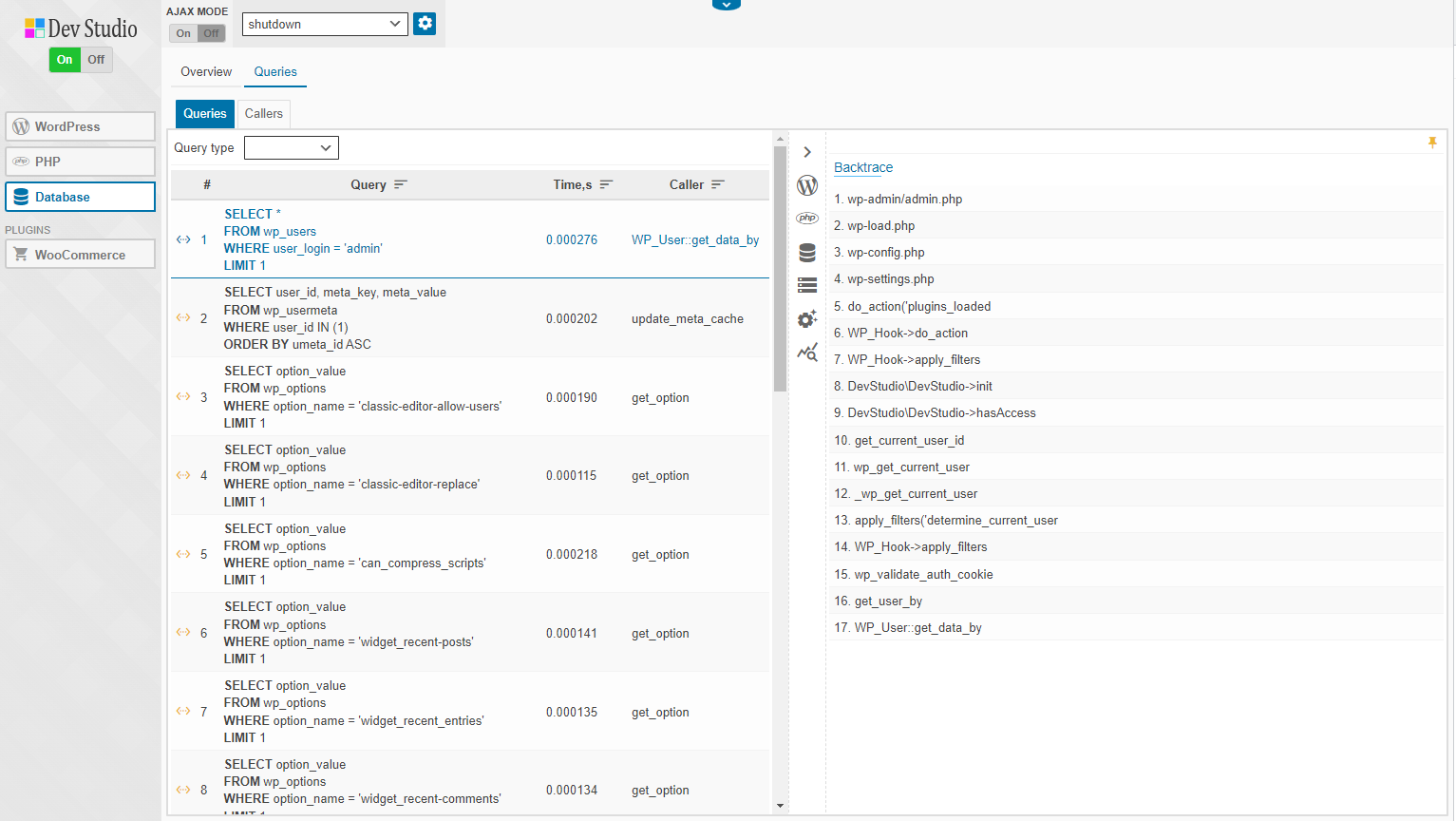Turn Dev Studio On

[65, 59]
